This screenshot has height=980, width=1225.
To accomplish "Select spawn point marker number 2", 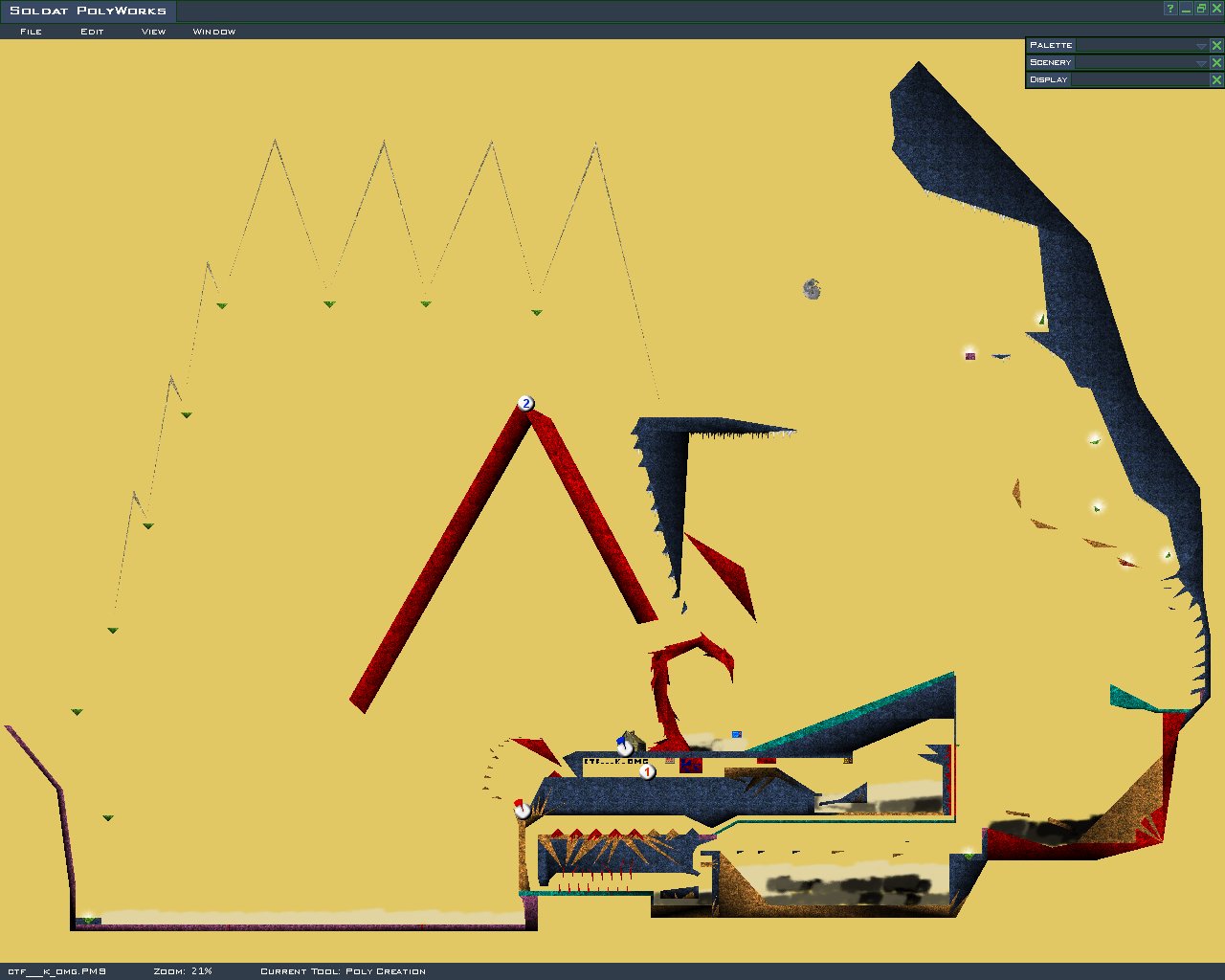I will coord(525,403).
